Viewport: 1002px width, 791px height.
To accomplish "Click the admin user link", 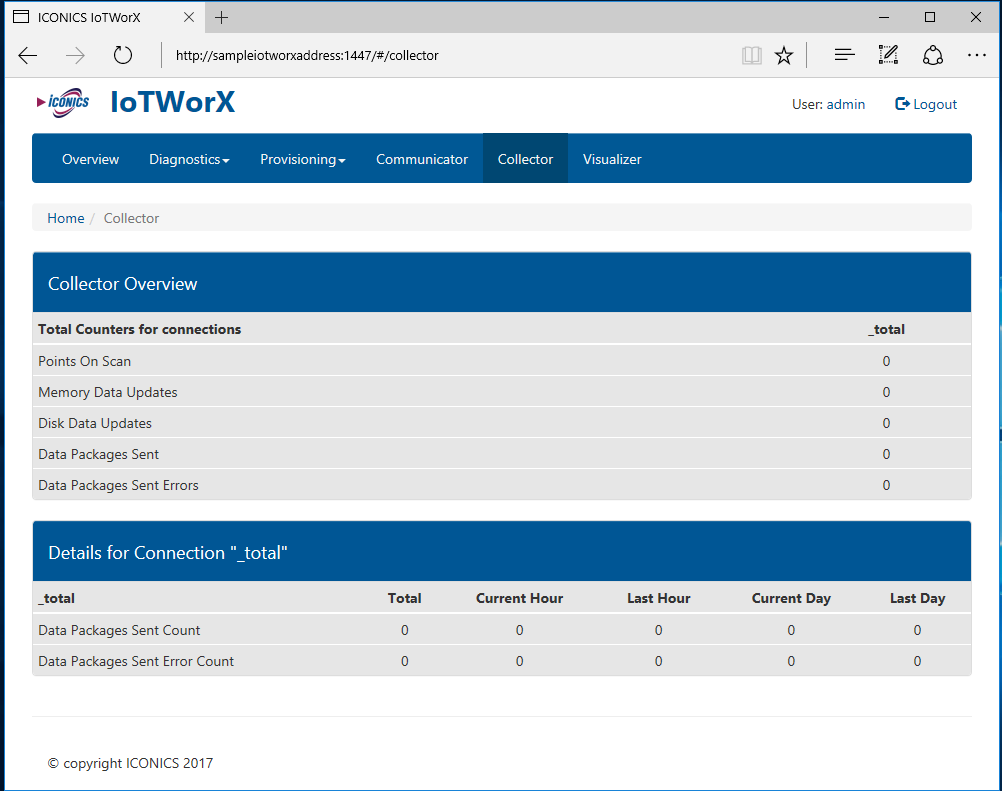I will pos(845,104).
